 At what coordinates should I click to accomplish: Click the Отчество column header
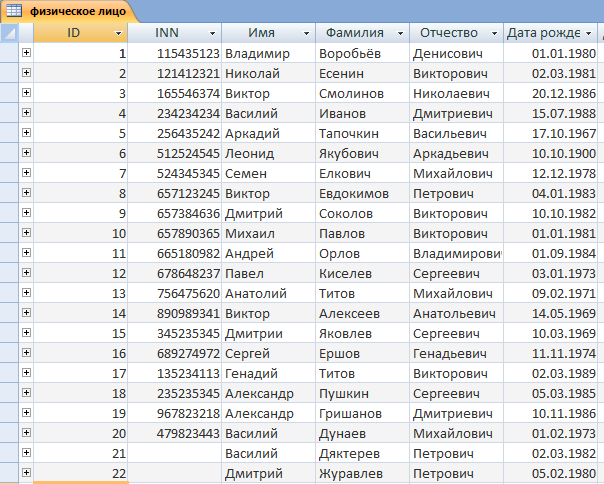point(456,33)
